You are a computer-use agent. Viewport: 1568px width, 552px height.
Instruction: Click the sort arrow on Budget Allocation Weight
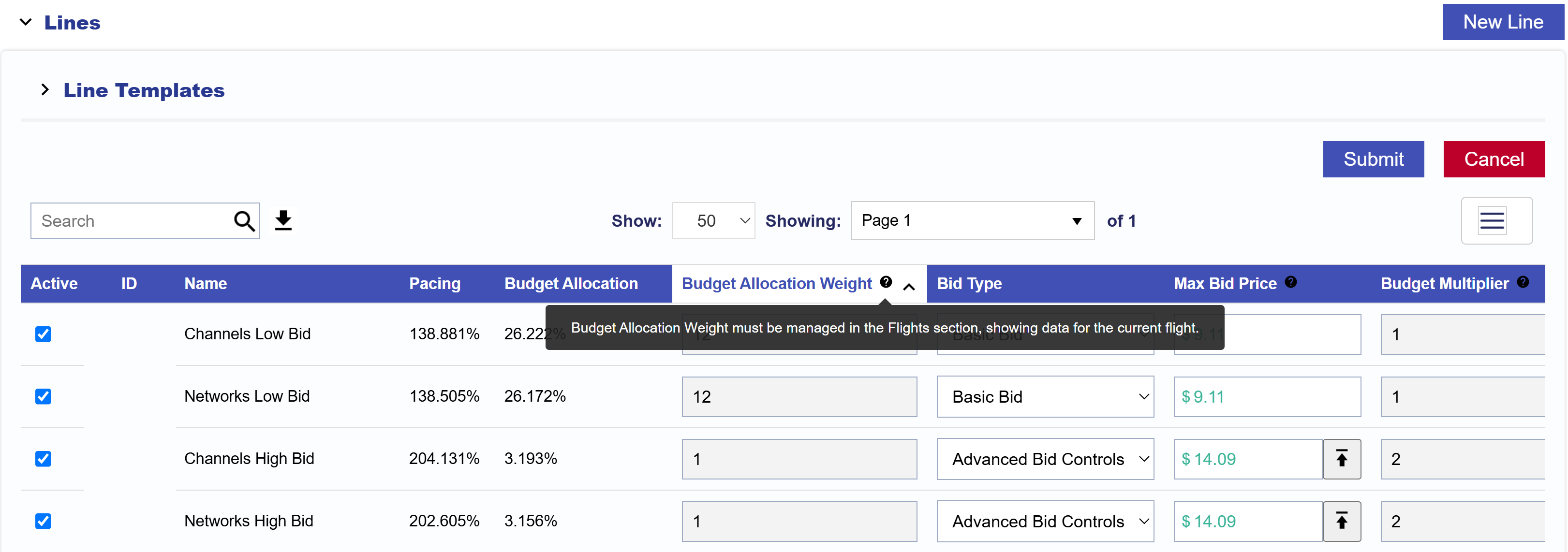(x=909, y=287)
